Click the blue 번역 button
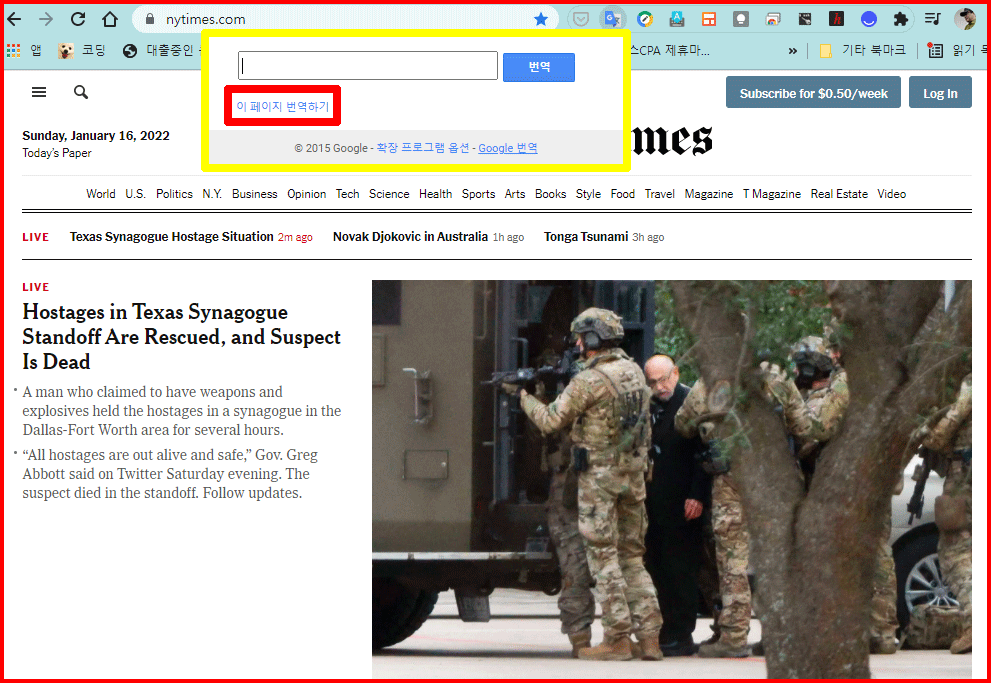Viewport: 991px width, 683px height. [x=538, y=67]
